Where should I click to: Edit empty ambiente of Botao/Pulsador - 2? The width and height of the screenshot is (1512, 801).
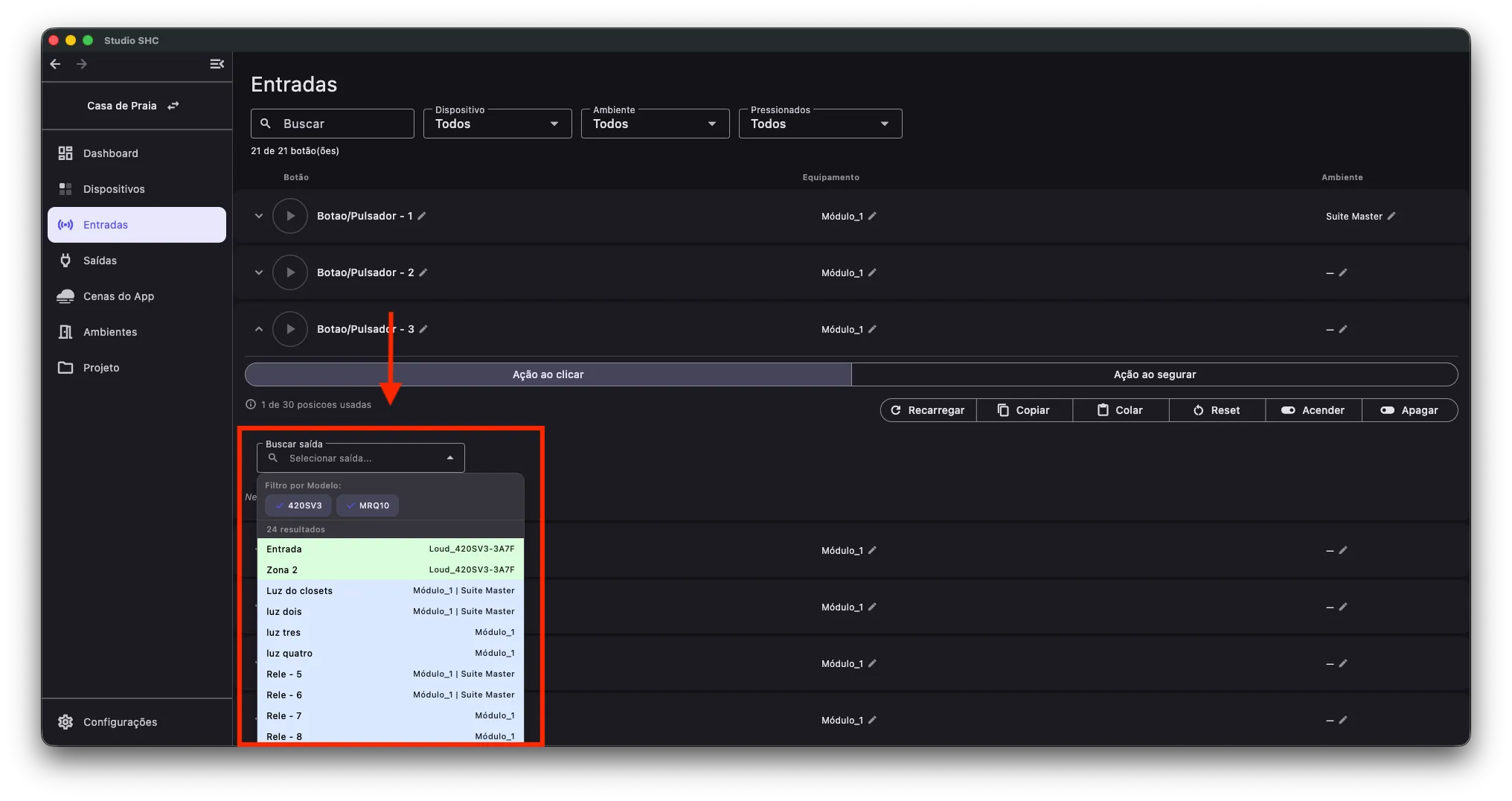coord(1343,272)
